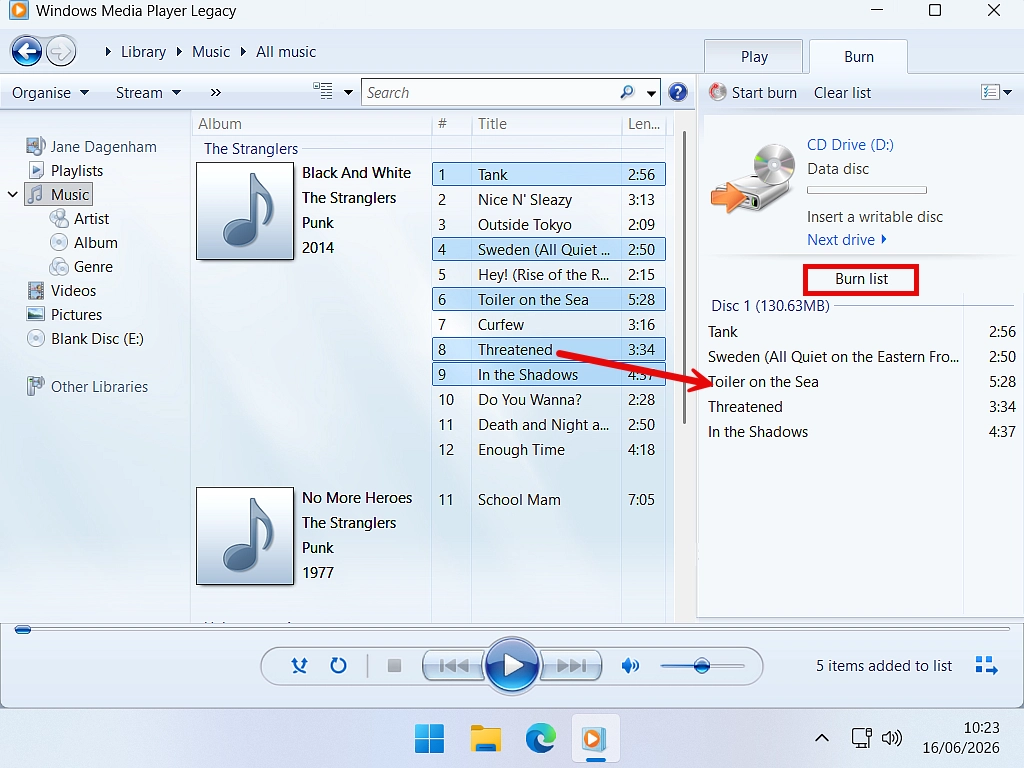The height and width of the screenshot is (768, 1024).
Task: Expand the Library breadcrumb arrow
Action: coord(108,52)
